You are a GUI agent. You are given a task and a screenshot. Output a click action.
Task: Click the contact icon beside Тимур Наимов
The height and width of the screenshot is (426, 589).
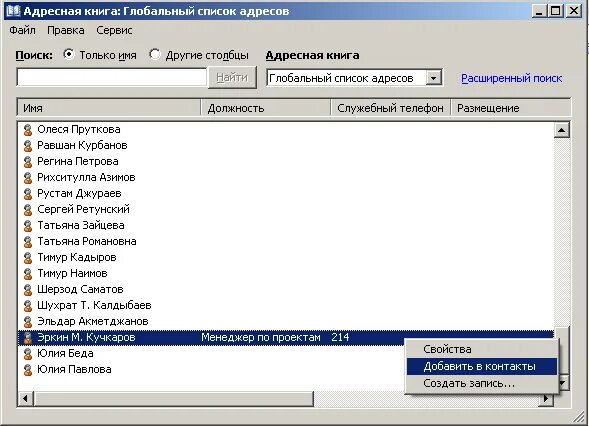click(27, 274)
